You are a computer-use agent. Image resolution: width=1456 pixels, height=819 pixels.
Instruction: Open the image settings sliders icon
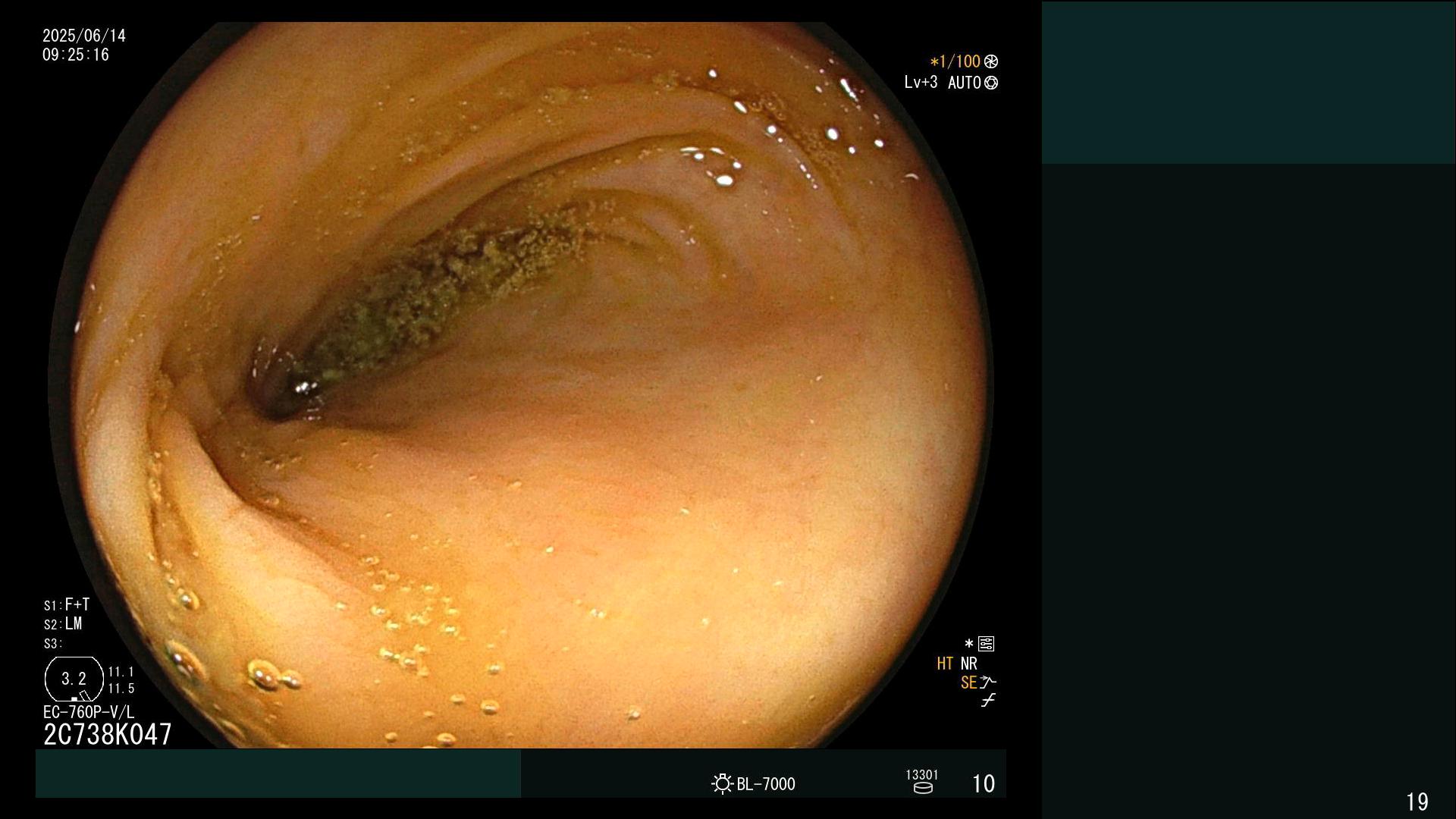987,644
